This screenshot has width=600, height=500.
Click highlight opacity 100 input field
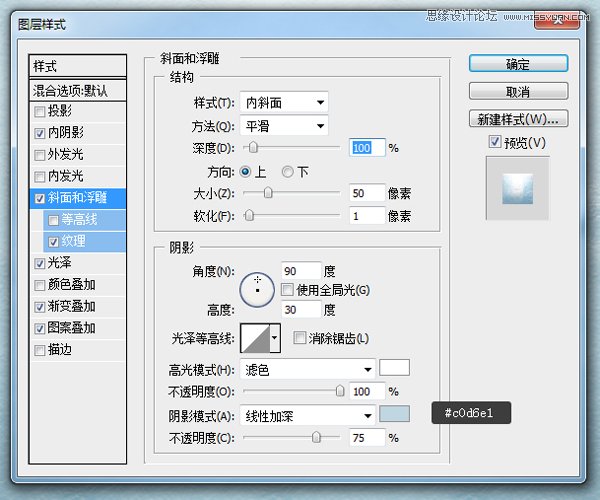tap(367, 391)
